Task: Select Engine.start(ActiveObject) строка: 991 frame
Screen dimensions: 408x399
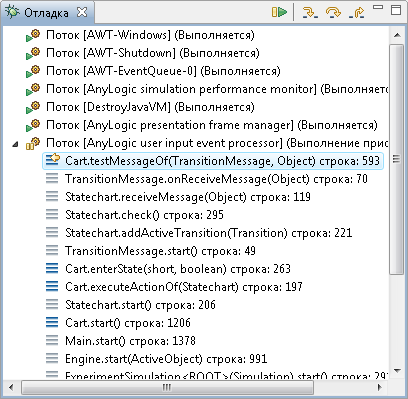Action: (166, 359)
